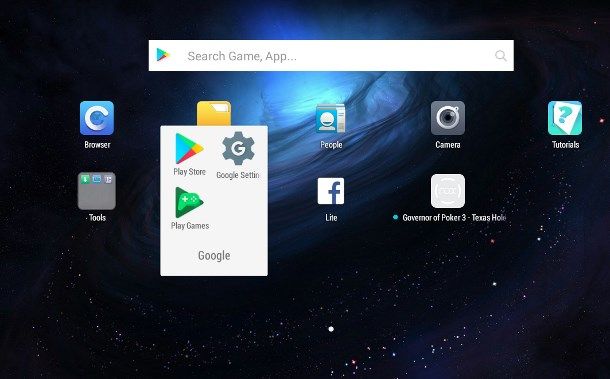
Task: Click the Tools label text
Action: click(x=97, y=218)
